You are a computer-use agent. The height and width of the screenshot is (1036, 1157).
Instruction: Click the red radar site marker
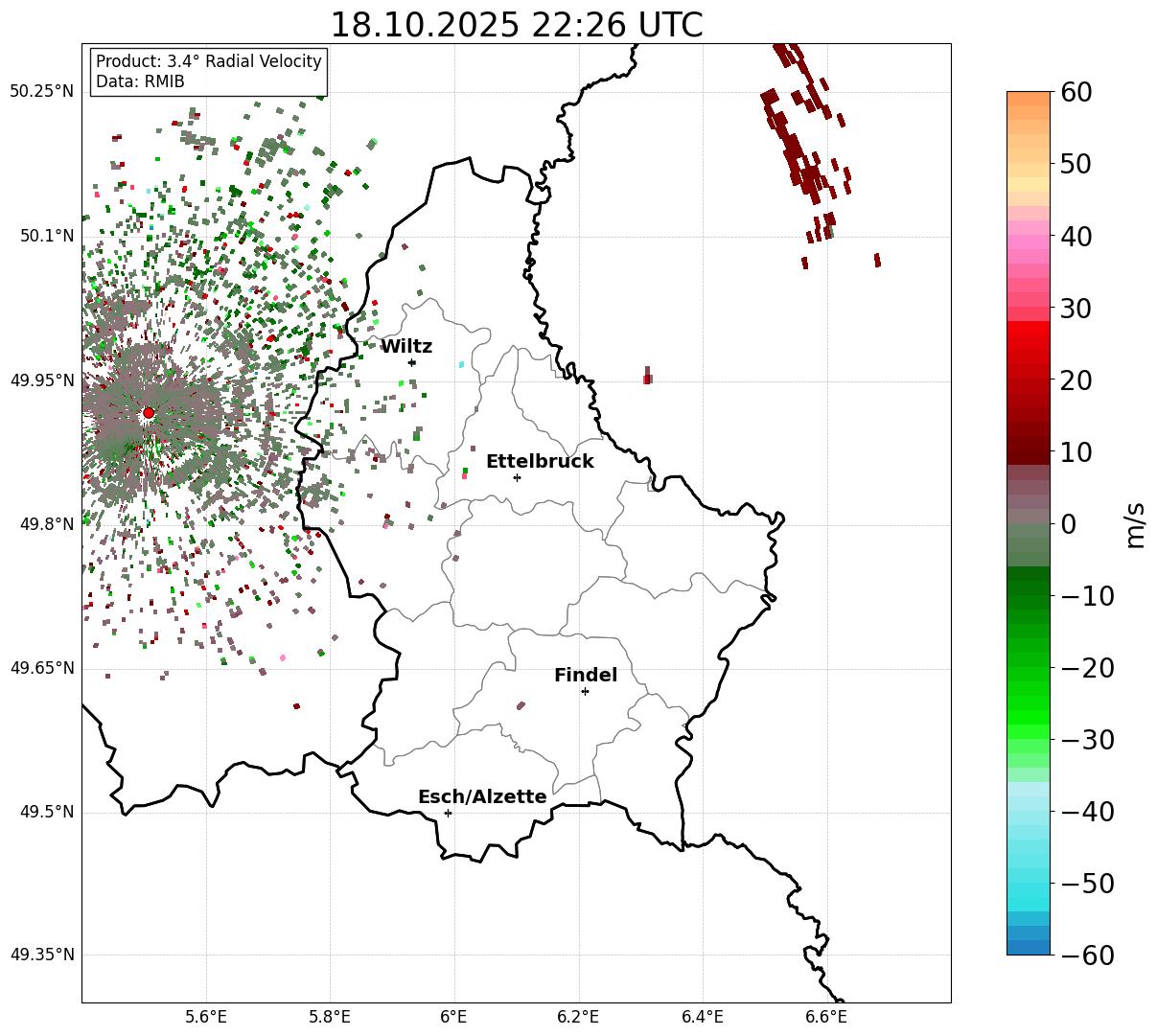tap(149, 413)
